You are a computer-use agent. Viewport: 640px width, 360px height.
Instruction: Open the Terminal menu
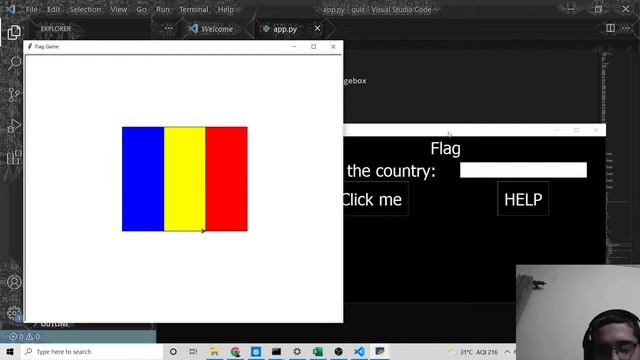pos(194,9)
